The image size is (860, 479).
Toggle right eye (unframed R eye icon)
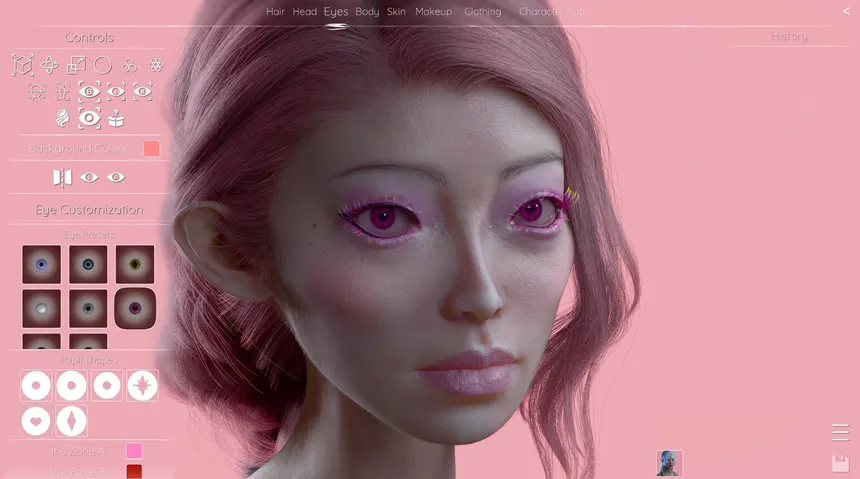coord(116,177)
